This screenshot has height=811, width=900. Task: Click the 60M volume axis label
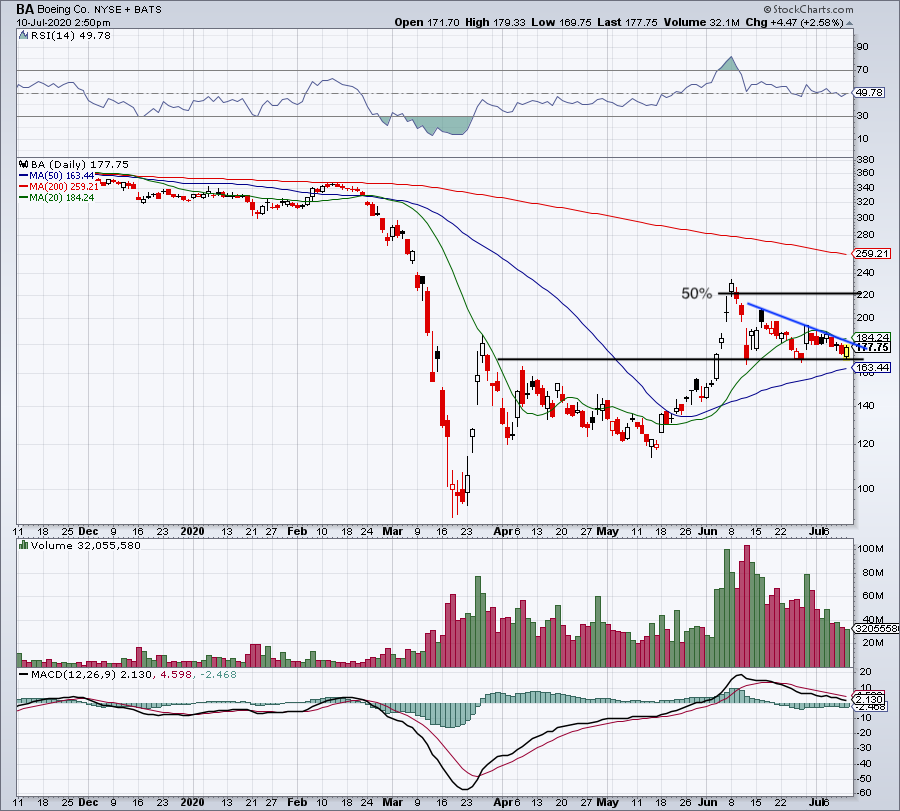pyautogui.click(x=870, y=596)
